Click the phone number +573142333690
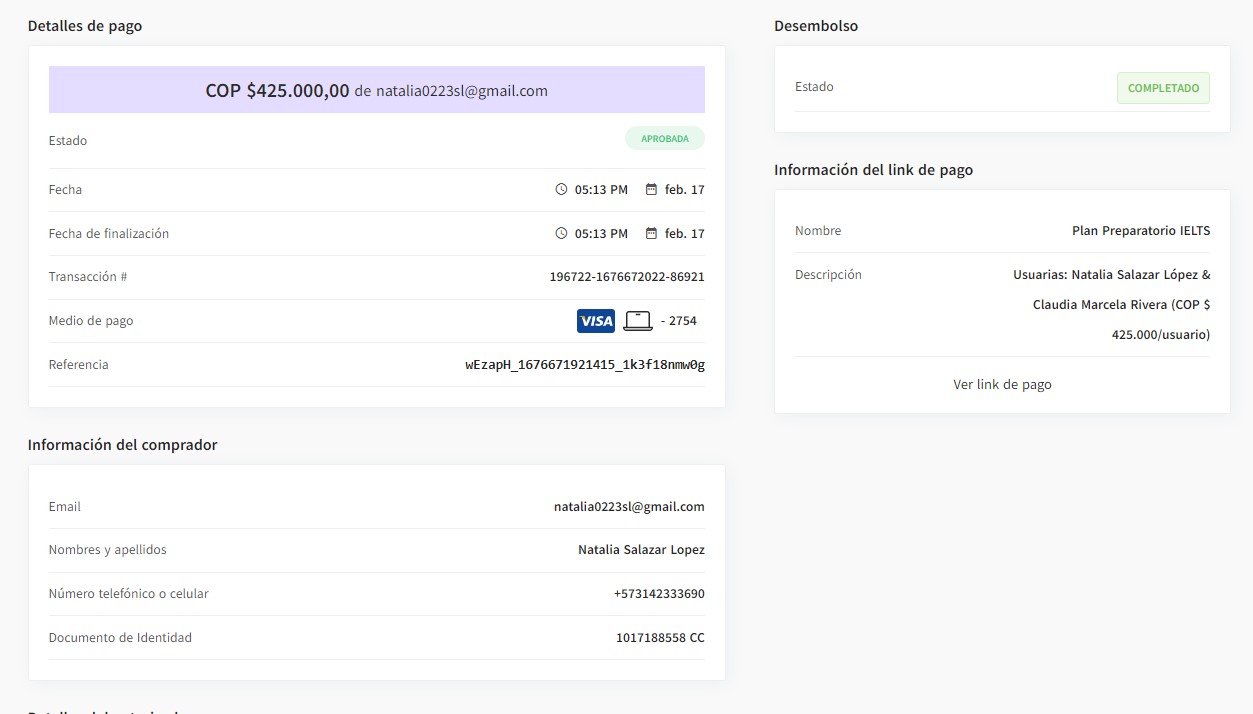1253x714 pixels. [x=658, y=594]
